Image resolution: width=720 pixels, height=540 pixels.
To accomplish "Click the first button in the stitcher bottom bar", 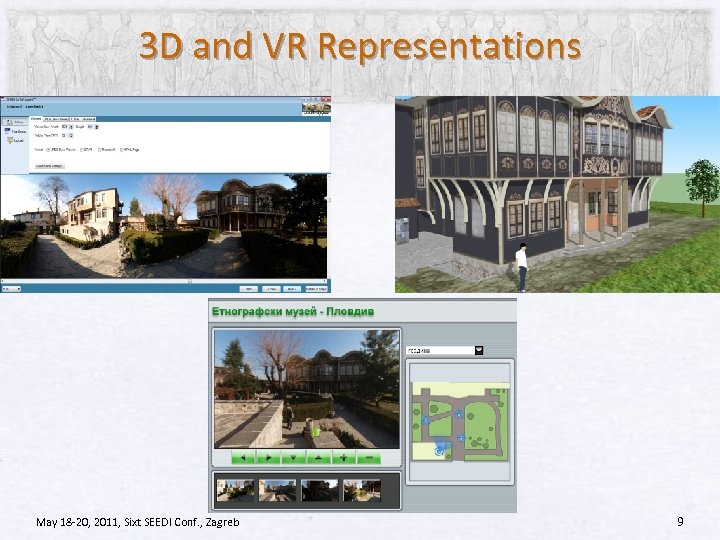I will (248, 289).
